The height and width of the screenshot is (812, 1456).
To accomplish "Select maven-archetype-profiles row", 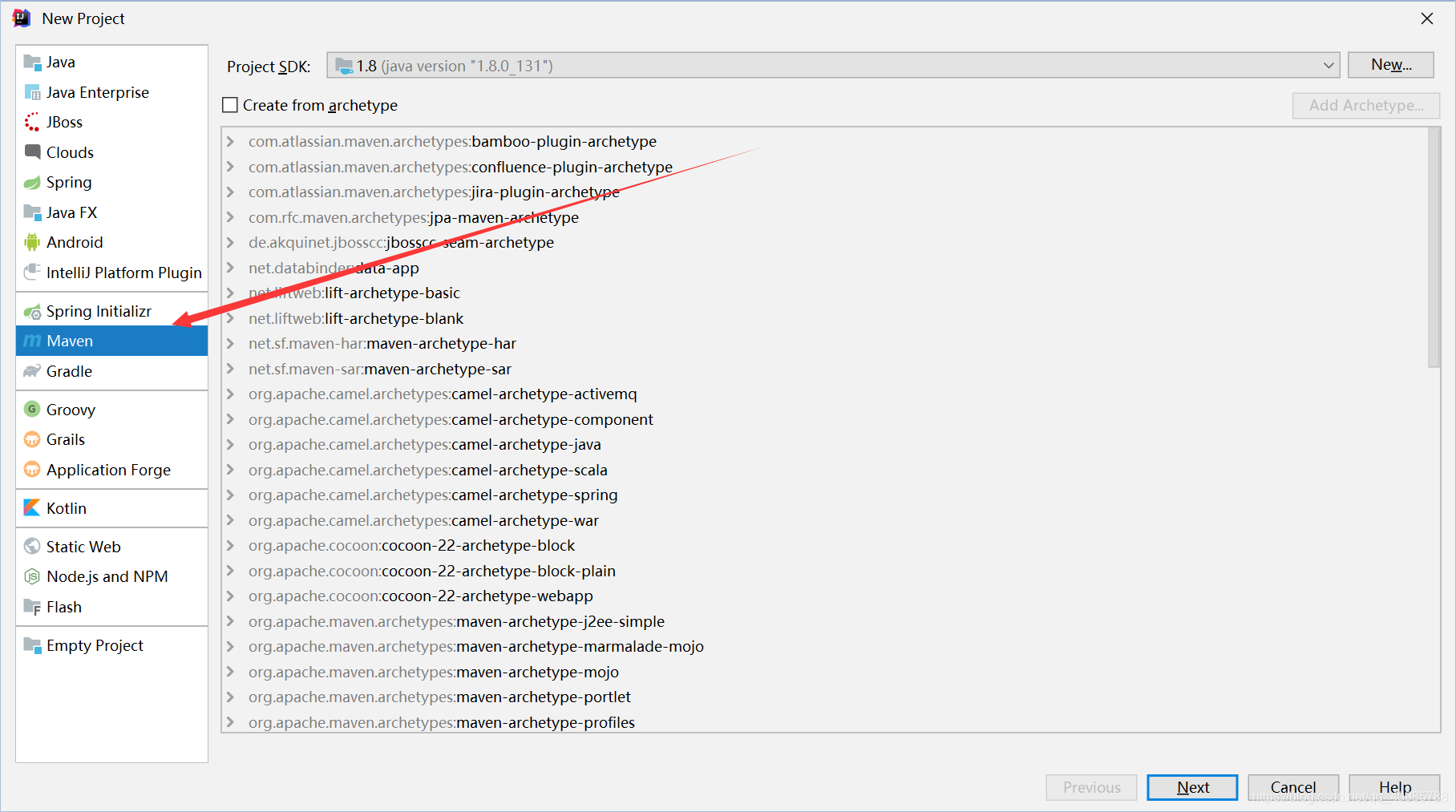I will coord(824,721).
